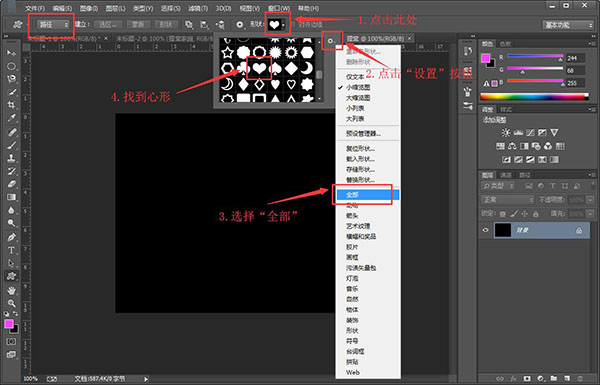Select the Crop tool

coord(11,104)
